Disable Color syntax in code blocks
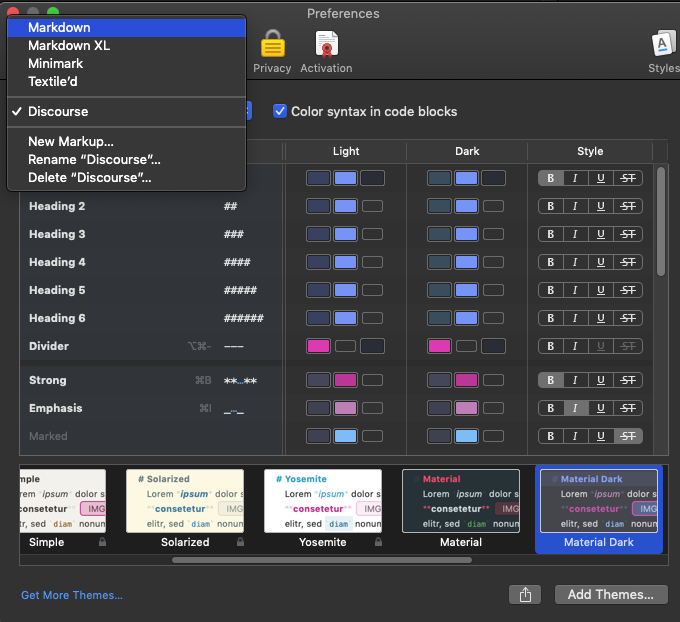This screenshot has height=622, width=680. point(281,111)
